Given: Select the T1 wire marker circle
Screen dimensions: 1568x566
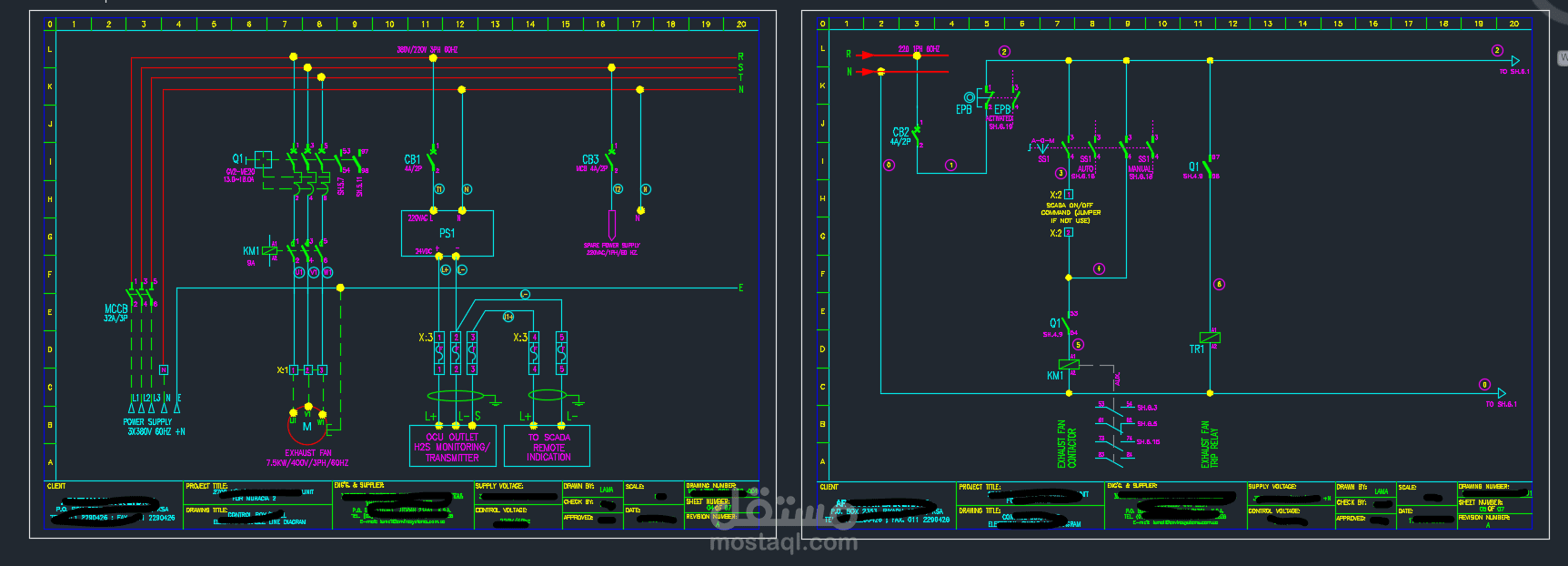Looking at the screenshot, I should pyautogui.click(x=439, y=189).
